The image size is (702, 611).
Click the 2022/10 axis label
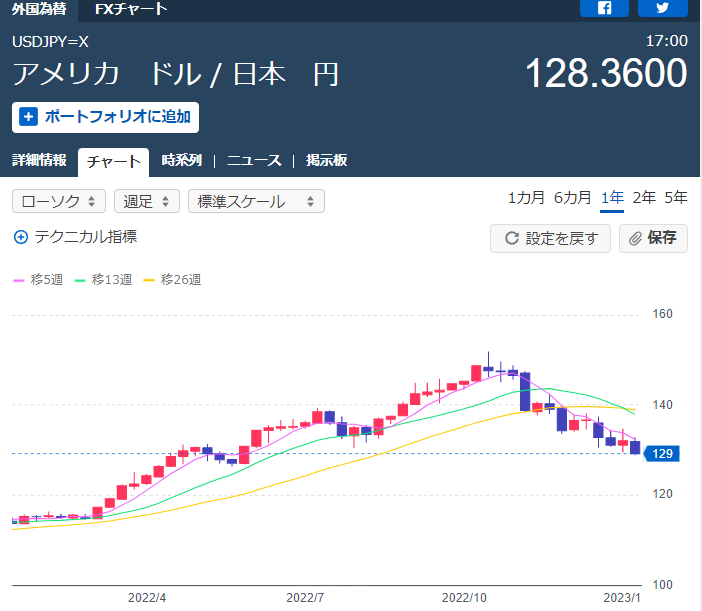coord(464,598)
